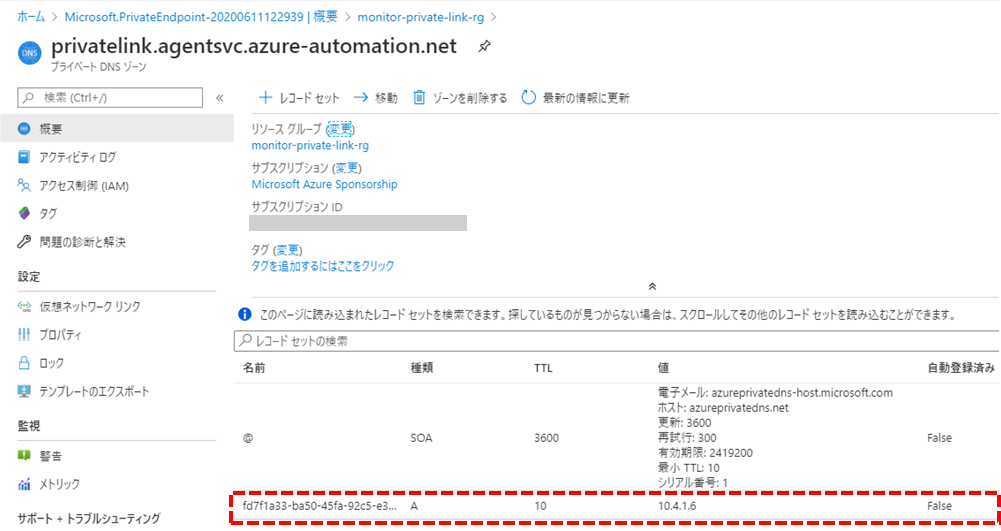Go to ホーム breadcrumb

coord(31,17)
